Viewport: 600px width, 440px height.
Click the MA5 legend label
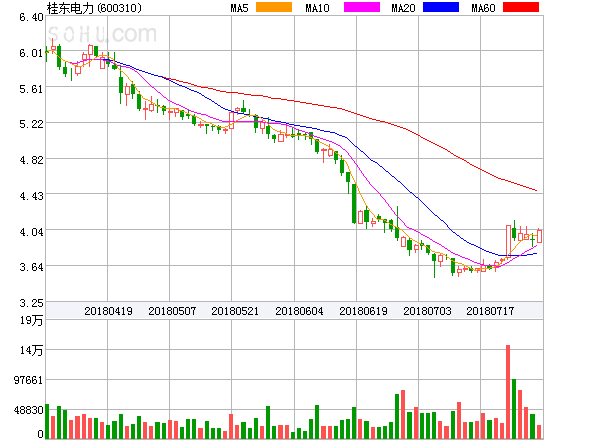tap(239, 8)
